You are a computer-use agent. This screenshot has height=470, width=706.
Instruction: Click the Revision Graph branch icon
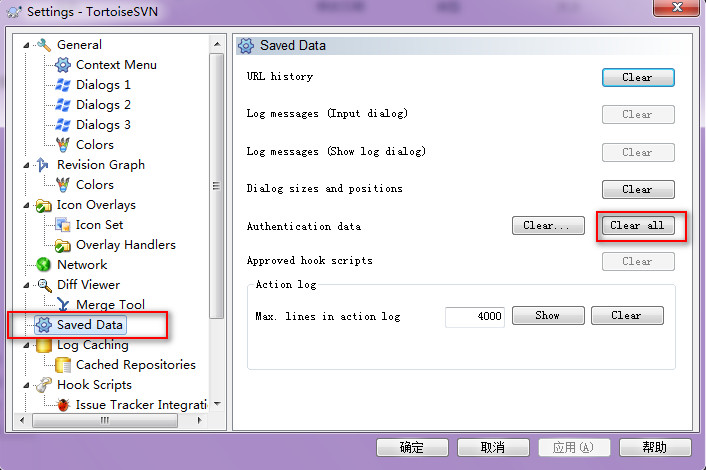[x=43, y=165]
